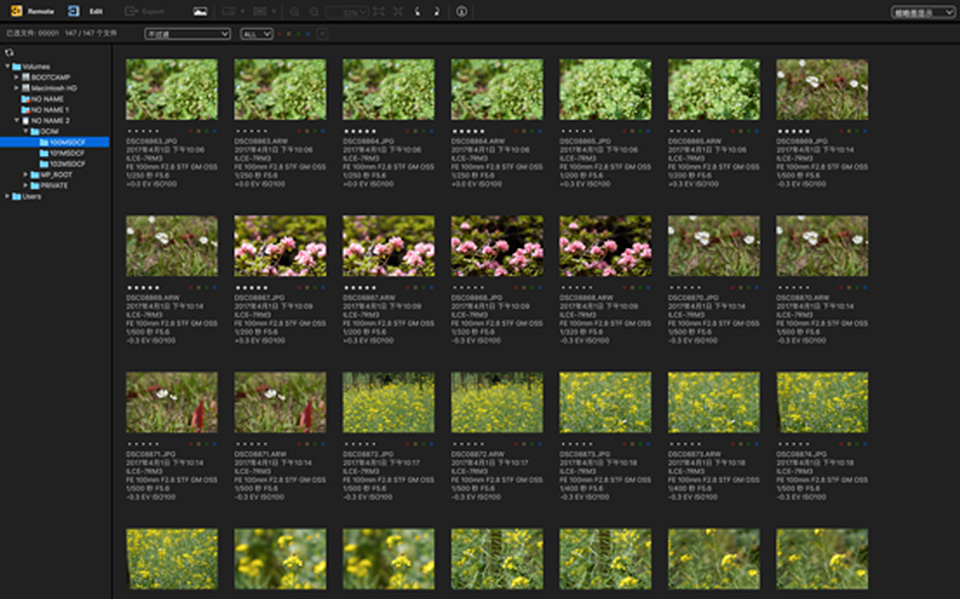The height and width of the screenshot is (599, 960).
Task: Select the 102MSDCF folder
Action: tap(62, 164)
